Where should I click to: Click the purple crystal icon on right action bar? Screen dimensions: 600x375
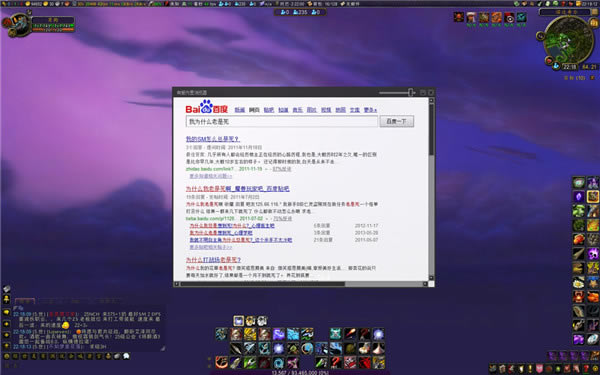click(579, 197)
